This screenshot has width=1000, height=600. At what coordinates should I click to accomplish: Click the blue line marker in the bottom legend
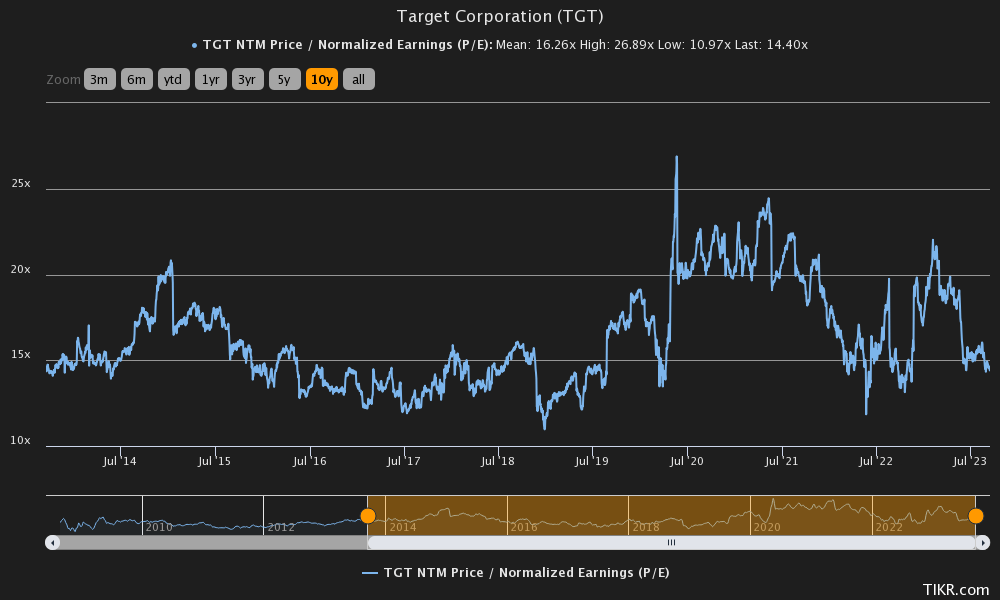click(371, 572)
